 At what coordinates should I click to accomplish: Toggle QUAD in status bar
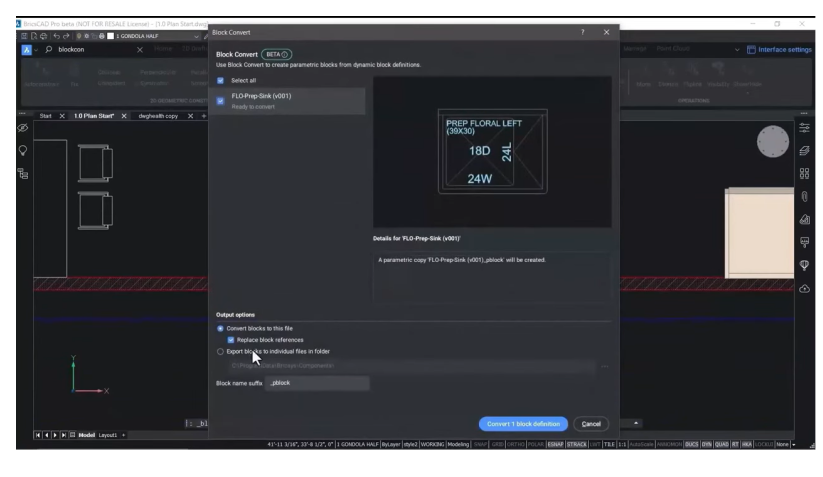[x=722, y=444]
